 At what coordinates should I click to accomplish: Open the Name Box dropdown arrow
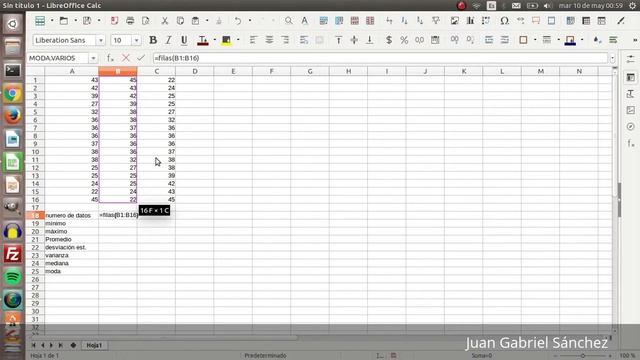93,58
